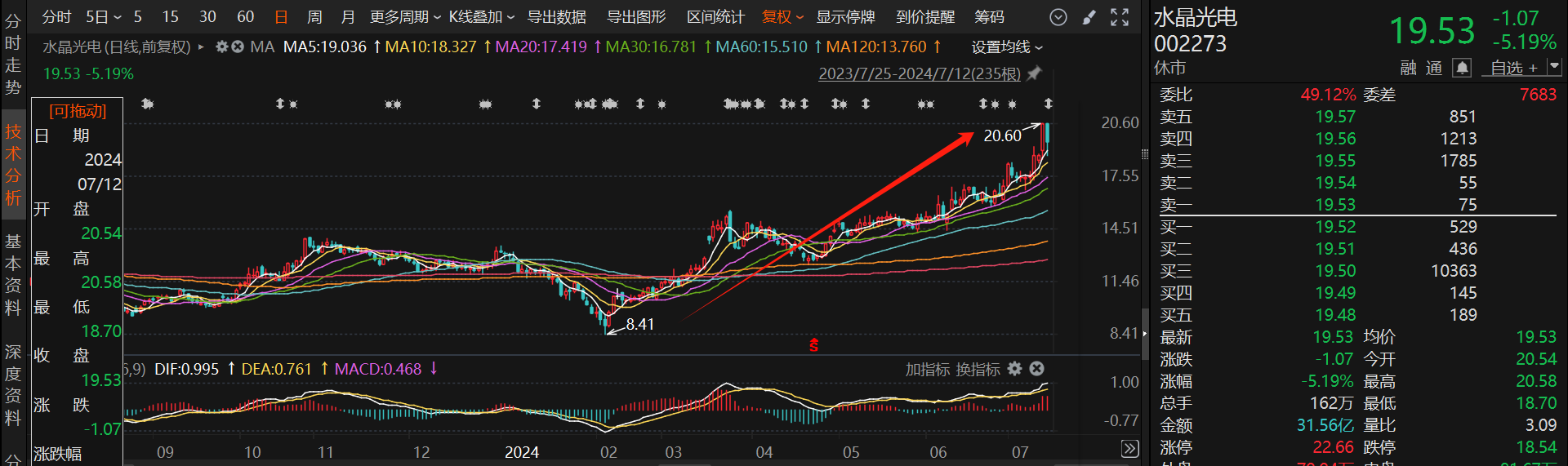Switch to the 周 weekly period tab
1568x466 pixels.
click(x=314, y=17)
